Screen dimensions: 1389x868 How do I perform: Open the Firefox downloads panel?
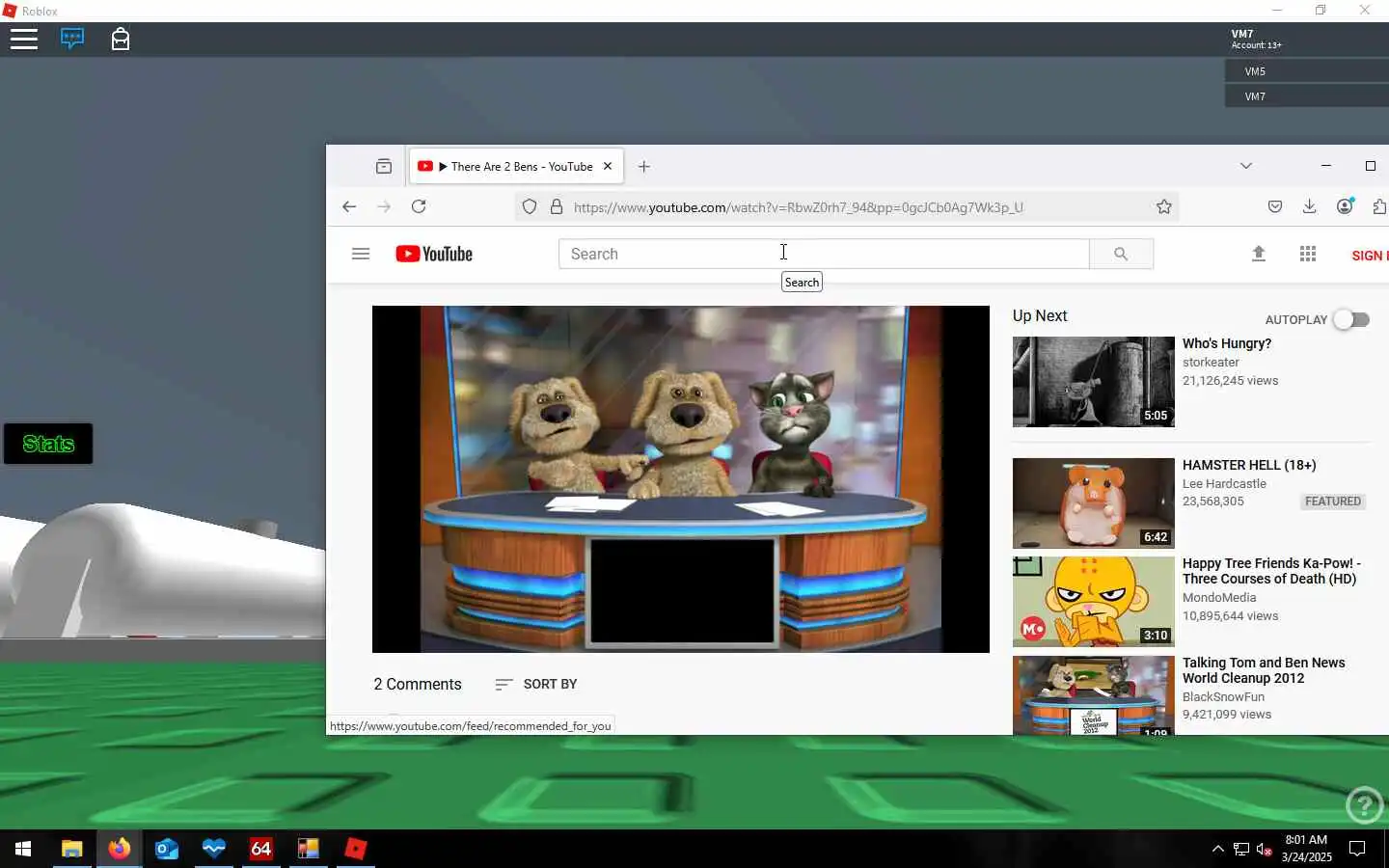(x=1310, y=206)
